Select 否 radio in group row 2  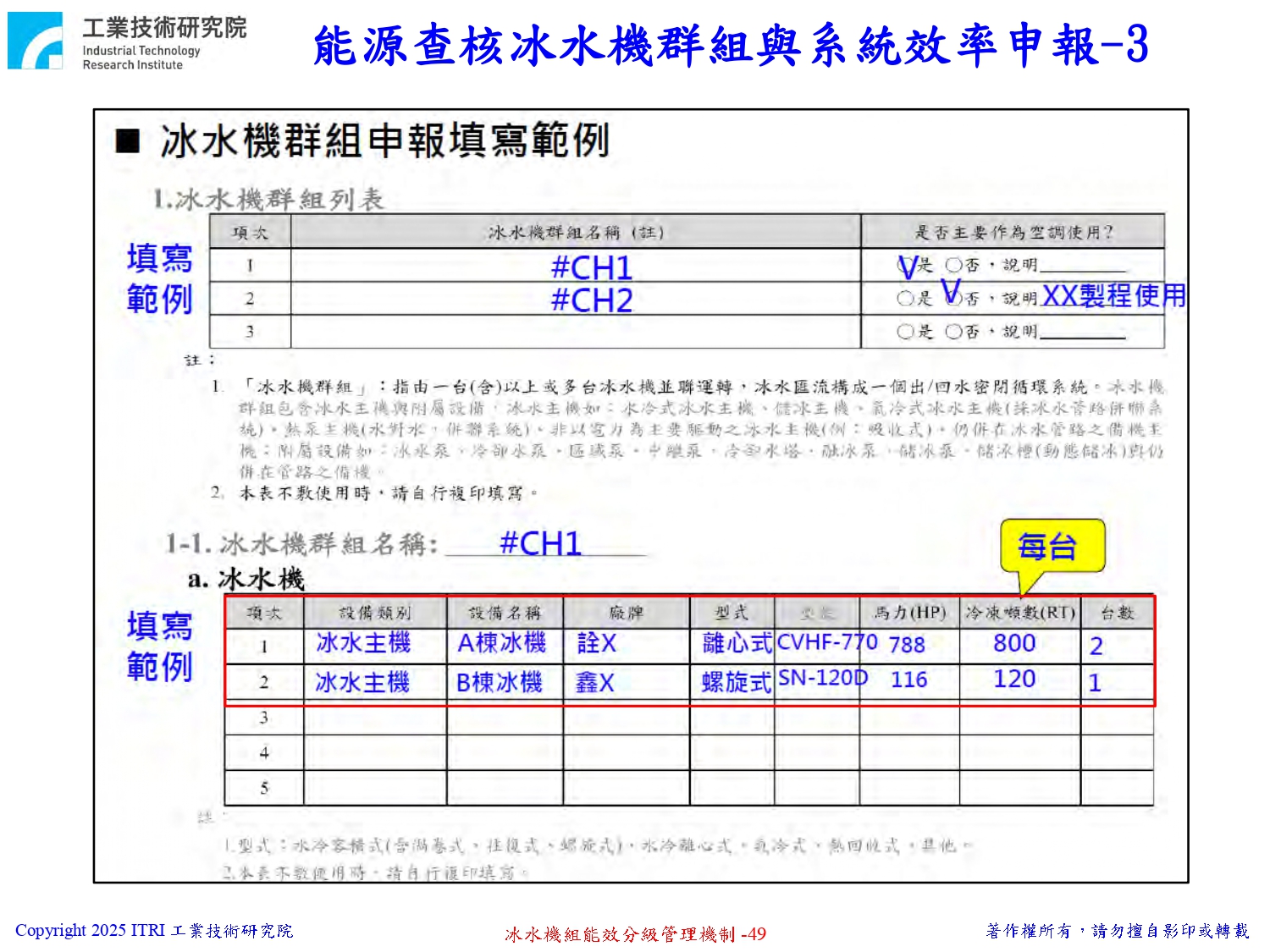pos(953,297)
